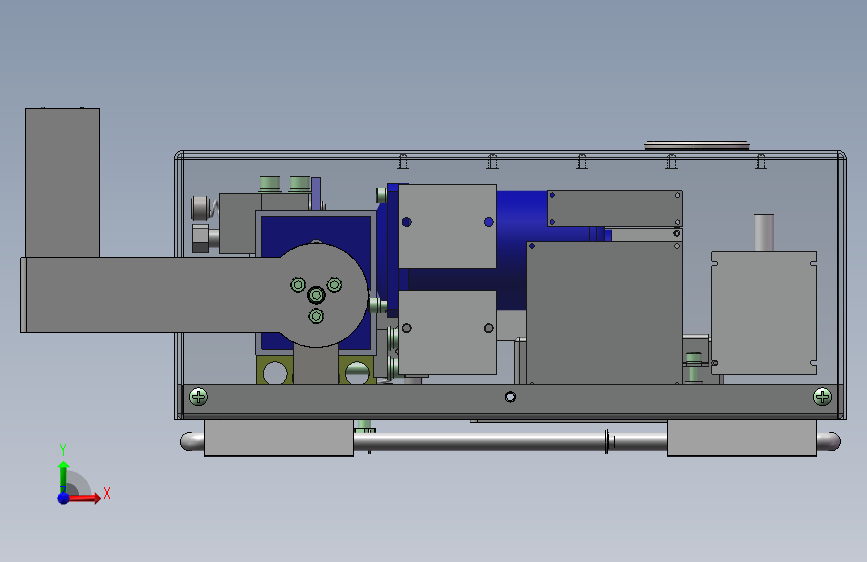Select the tall vertical gray block at far left
Screen dimensions: 867x562
click(x=62, y=183)
